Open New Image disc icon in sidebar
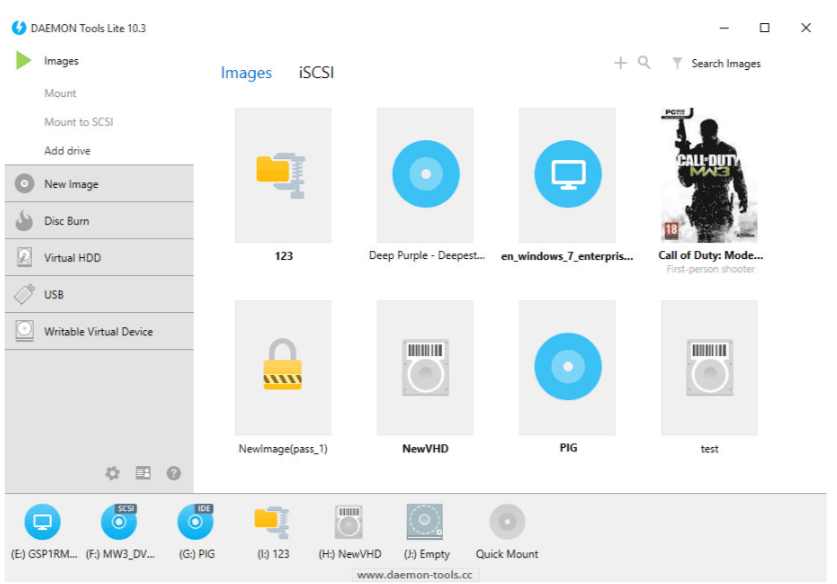This screenshot has width=837, height=584. (25, 183)
